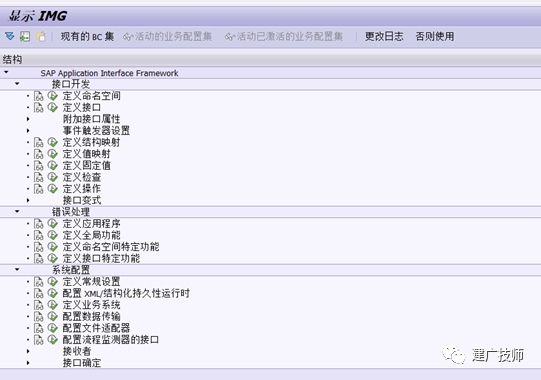Select 定义检查 tree item text
541x380 pixels.
(82, 177)
